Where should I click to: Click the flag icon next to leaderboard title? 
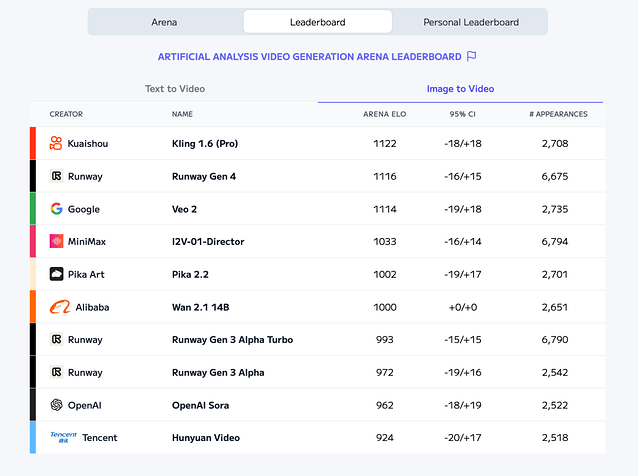pyautogui.click(x=472, y=57)
